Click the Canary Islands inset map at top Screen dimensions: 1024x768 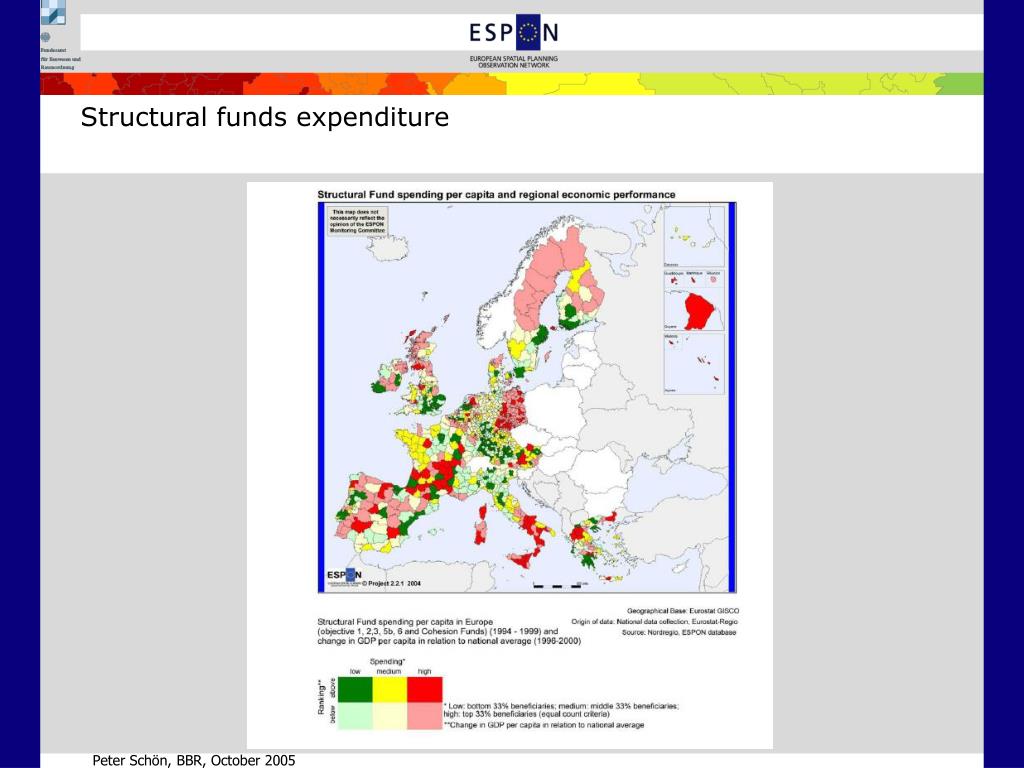pos(694,235)
